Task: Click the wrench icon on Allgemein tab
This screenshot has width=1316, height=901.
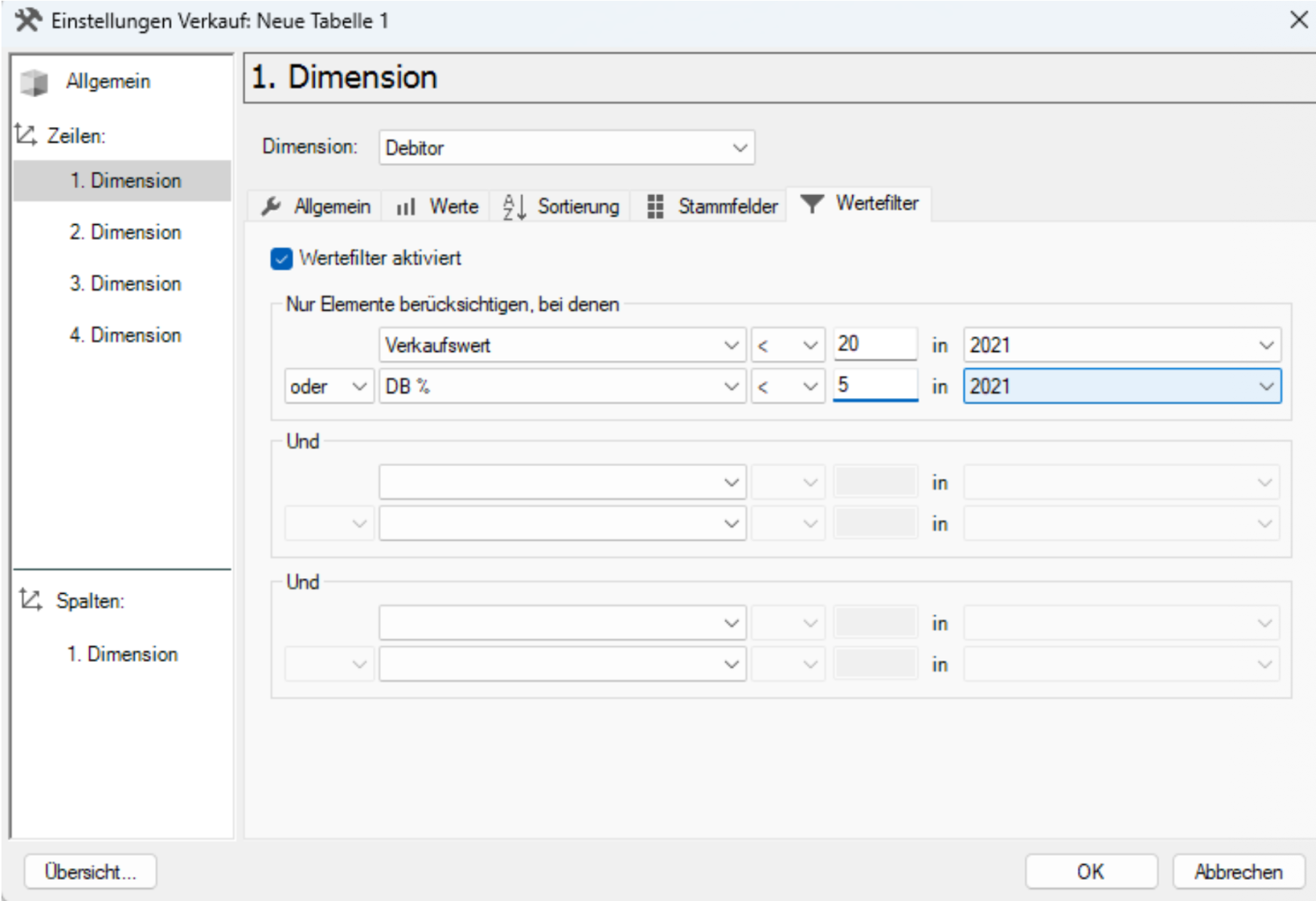Action: (x=271, y=206)
